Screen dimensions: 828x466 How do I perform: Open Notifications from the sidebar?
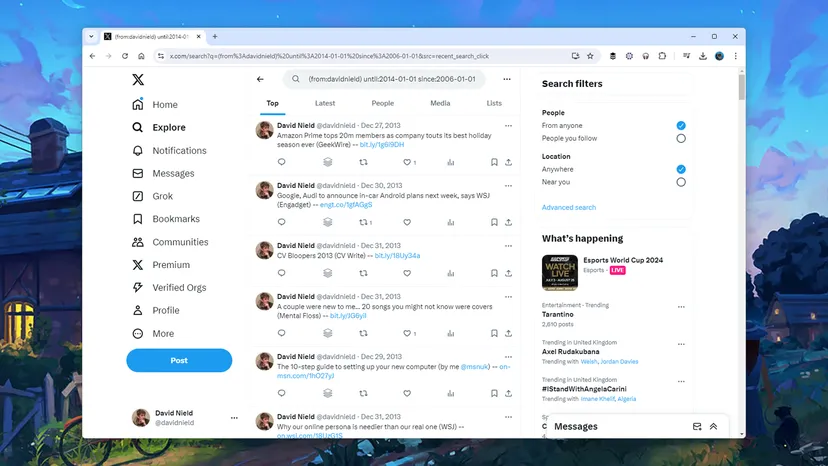coord(169,151)
